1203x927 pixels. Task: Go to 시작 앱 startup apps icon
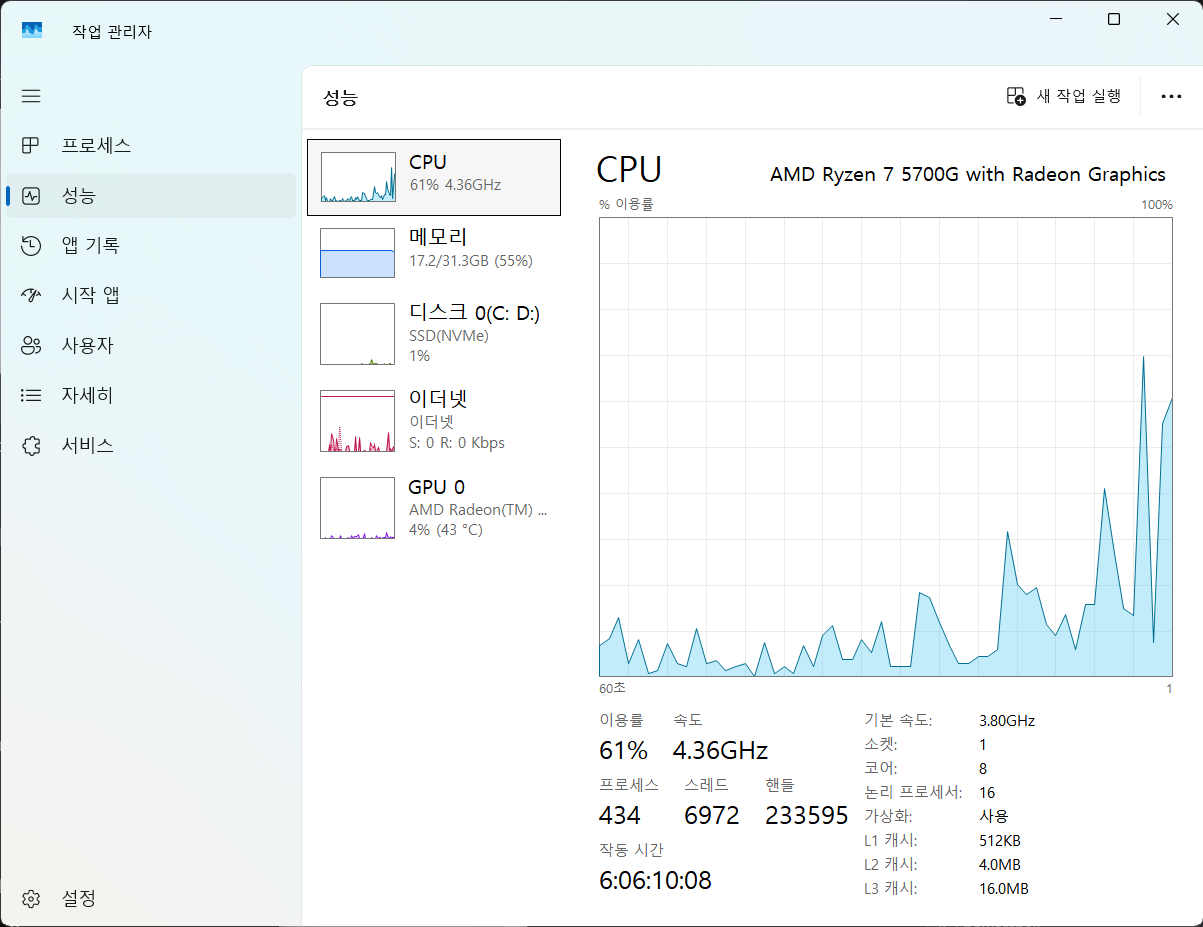[x=31, y=296]
